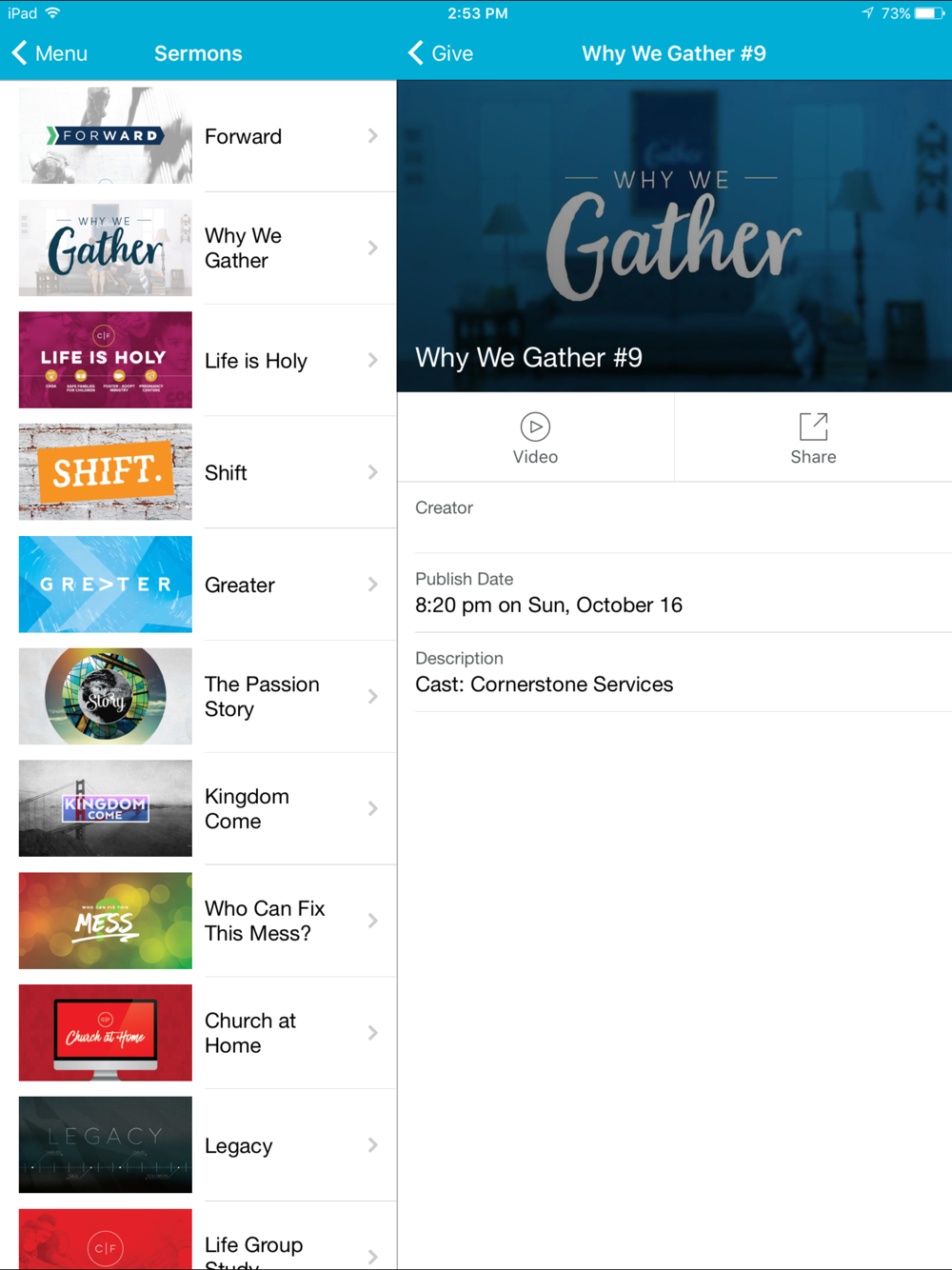
Task: Open Church at Home thumbnail
Action: (x=106, y=1033)
